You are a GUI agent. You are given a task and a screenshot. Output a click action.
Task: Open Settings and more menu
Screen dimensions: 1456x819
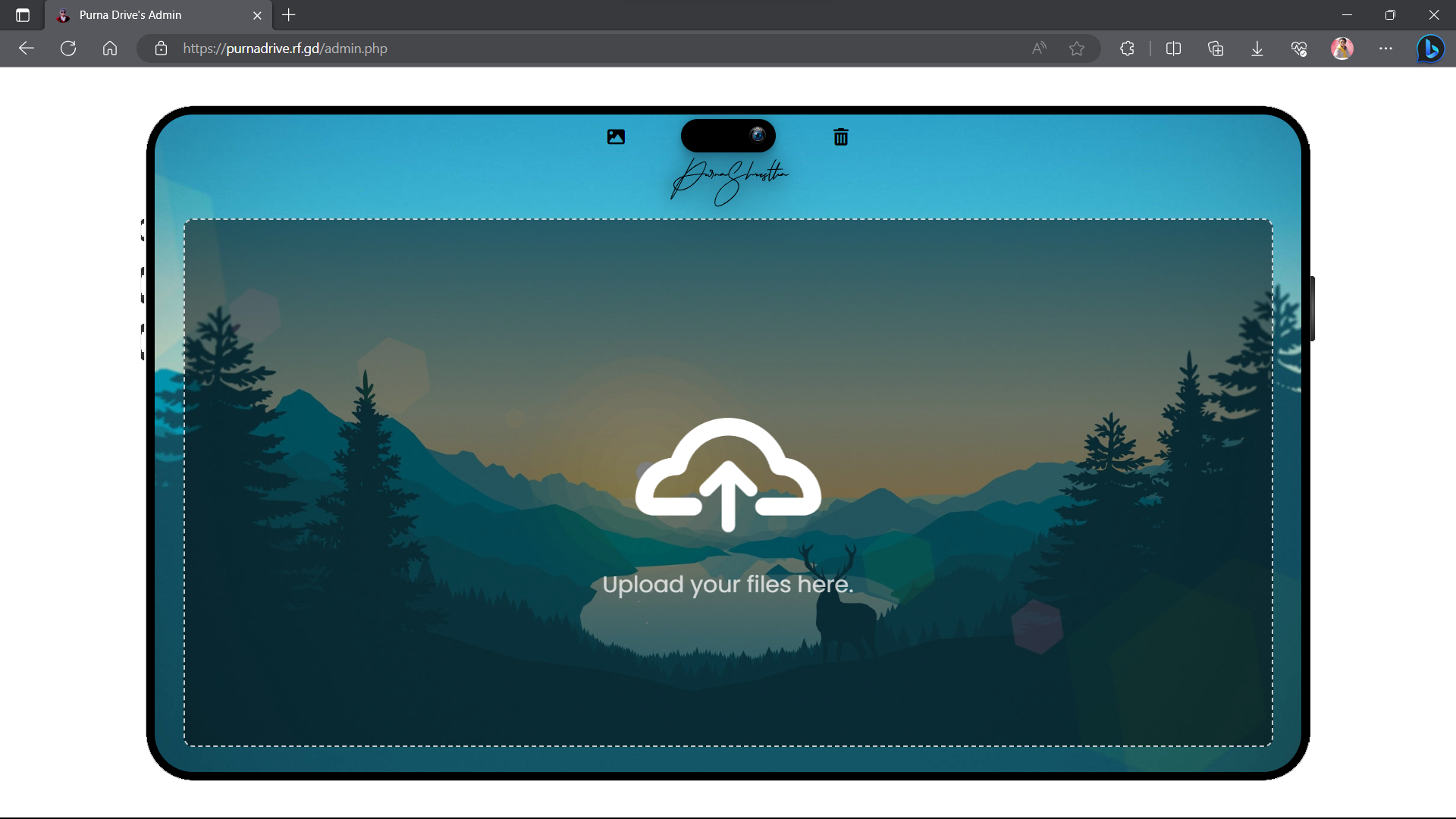pyautogui.click(x=1386, y=49)
